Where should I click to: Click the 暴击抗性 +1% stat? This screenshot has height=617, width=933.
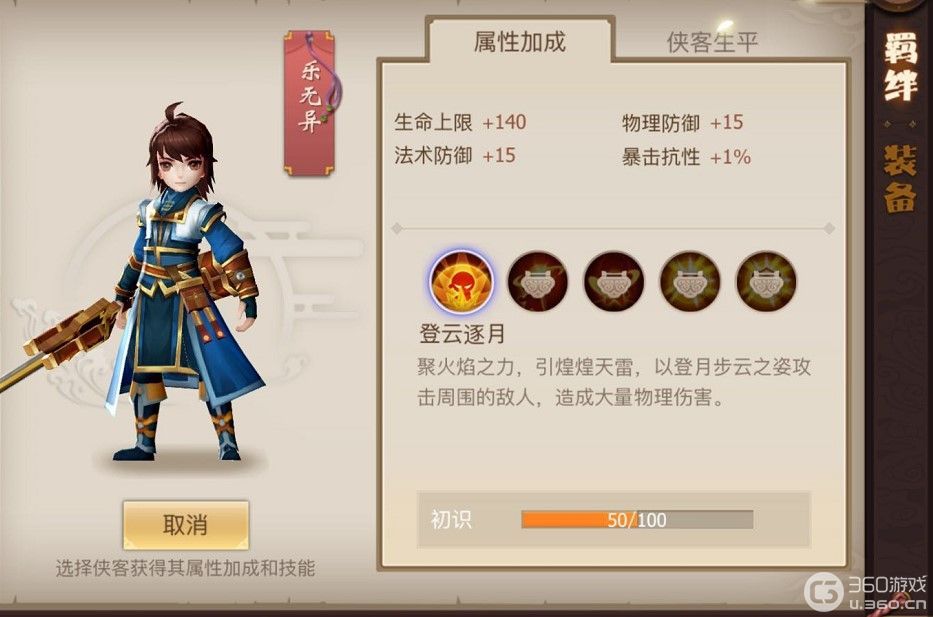pos(686,156)
